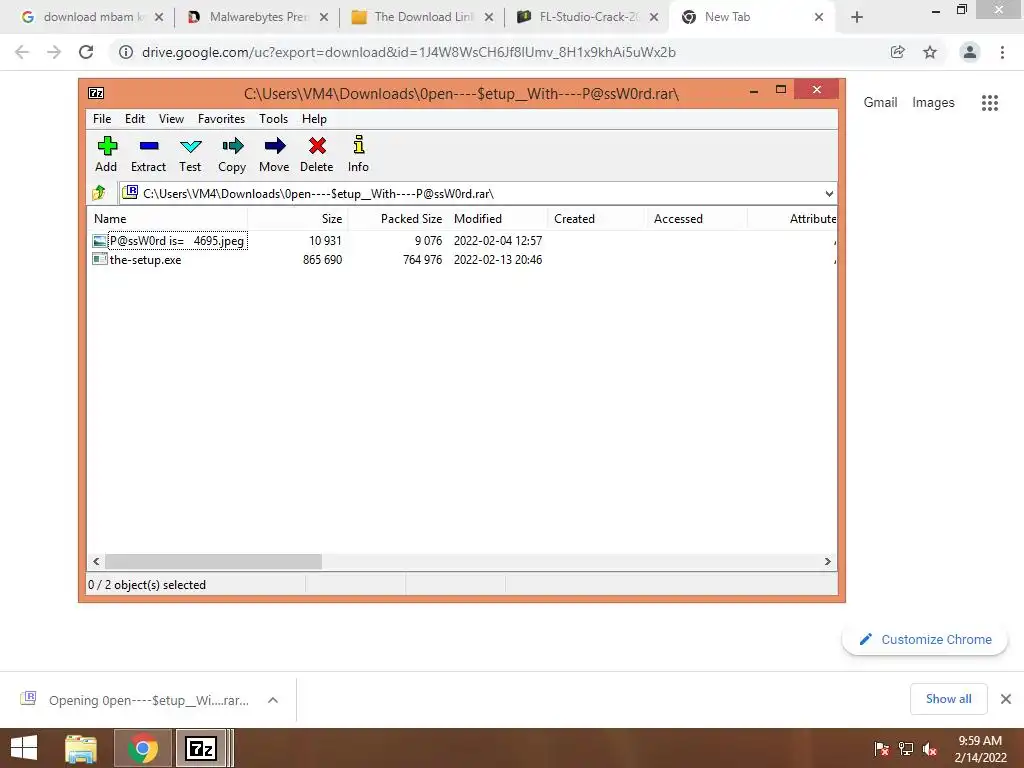This screenshot has height=768, width=1024.
Task: Sort by the Accessed column header
Action: pyautogui.click(x=697, y=219)
